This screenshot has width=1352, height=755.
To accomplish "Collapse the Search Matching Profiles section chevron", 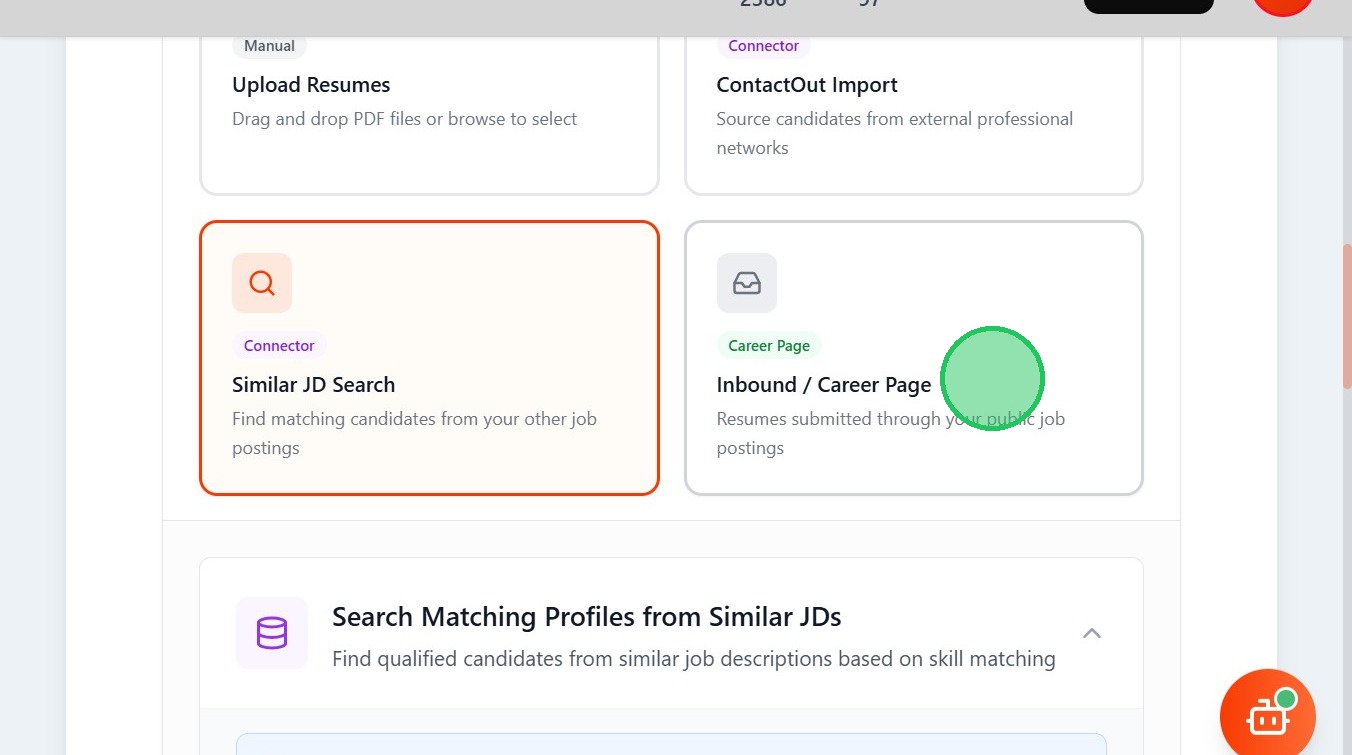I will (x=1092, y=633).
